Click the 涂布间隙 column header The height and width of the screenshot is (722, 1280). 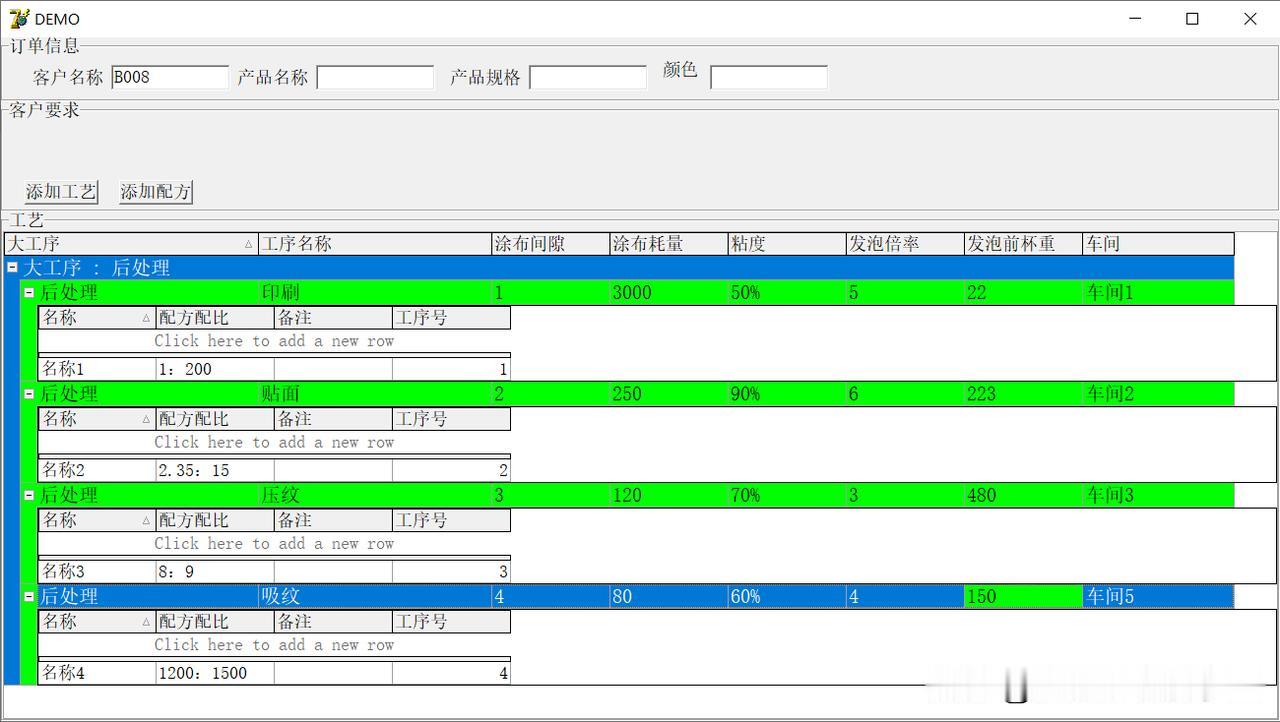(551, 244)
